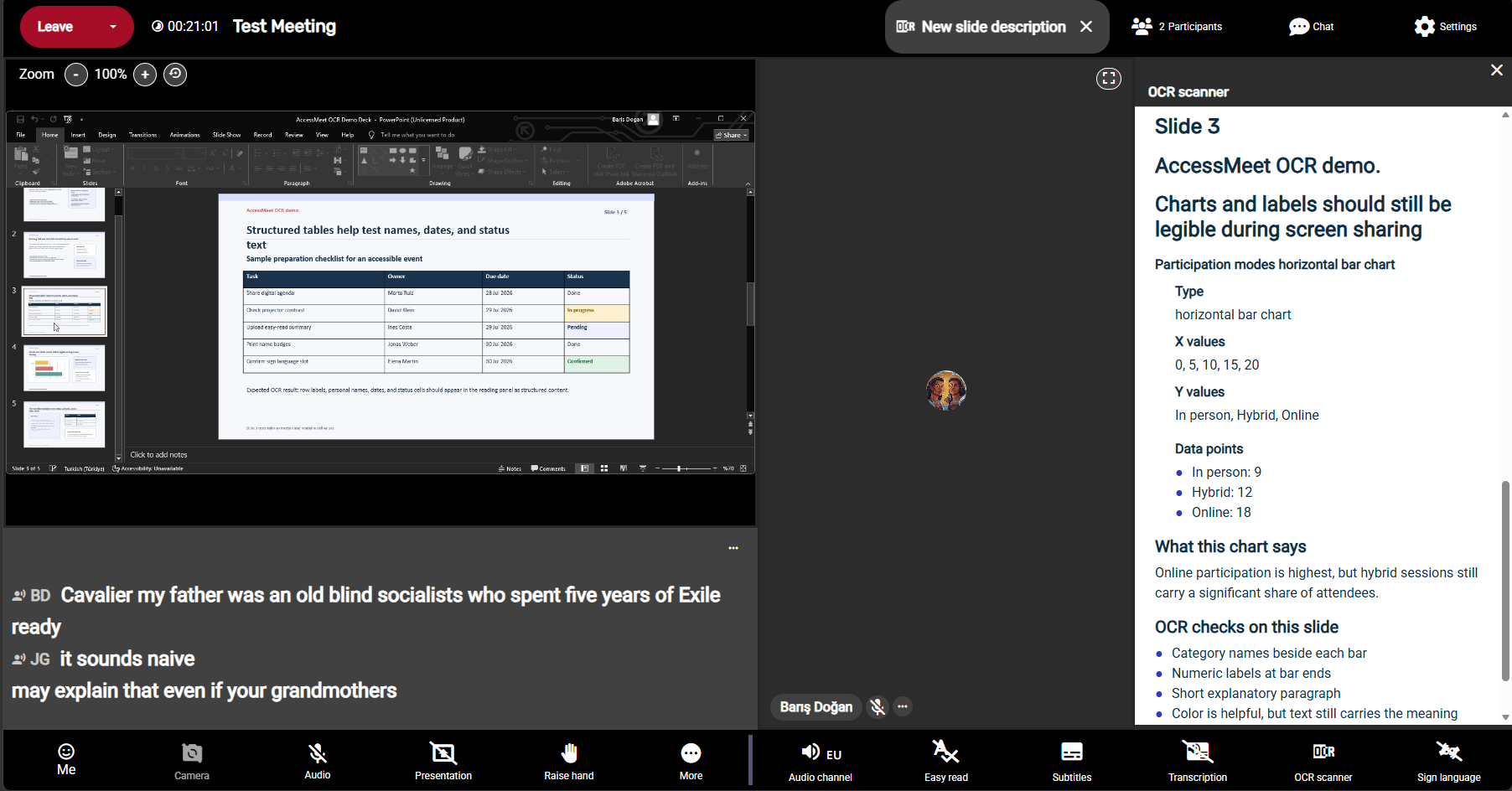1512x791 pixels.
Task: Click PowerPoint zoom slider in status bar
Action: tap(686, 468)
